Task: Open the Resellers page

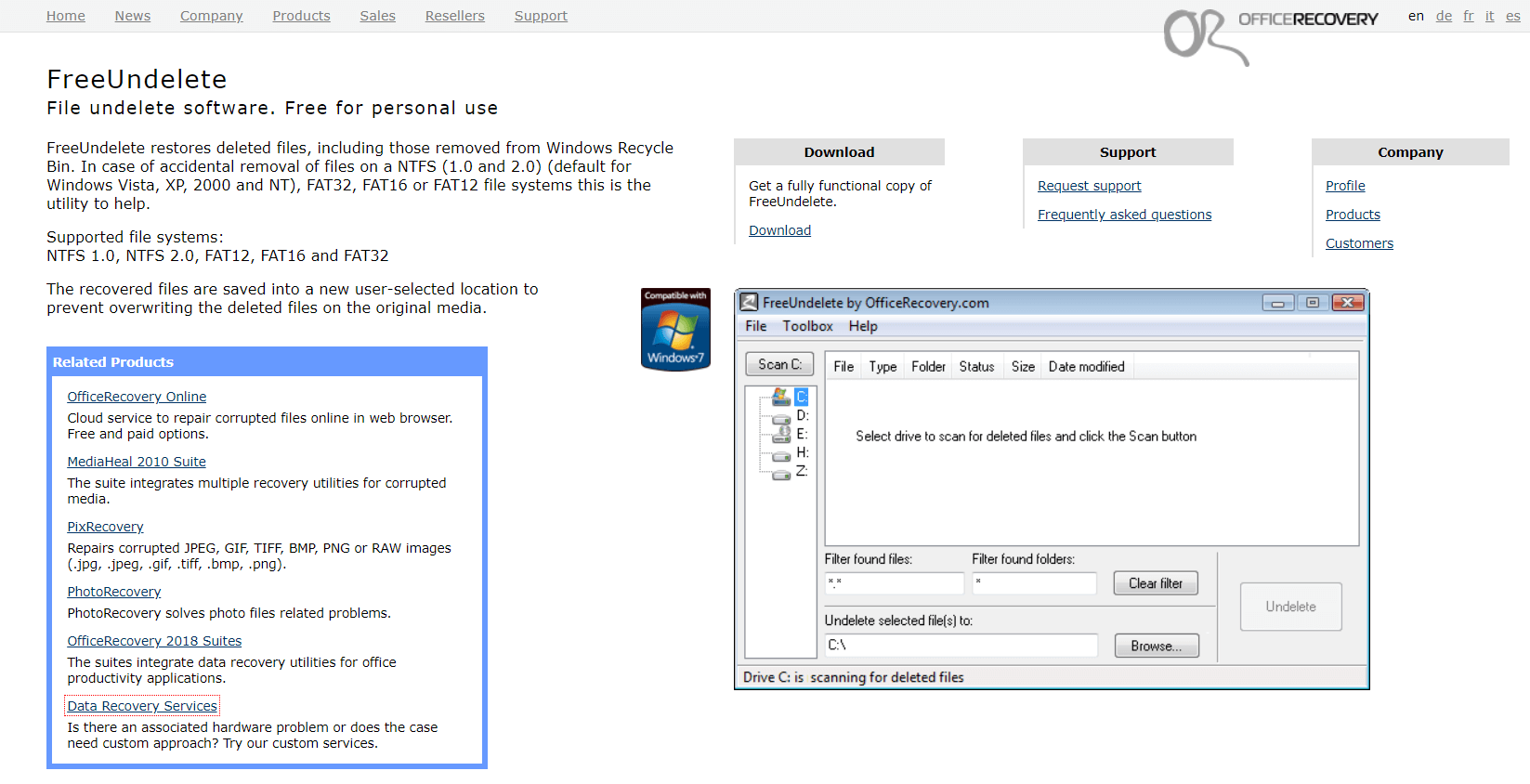Action: click(455, 16)
